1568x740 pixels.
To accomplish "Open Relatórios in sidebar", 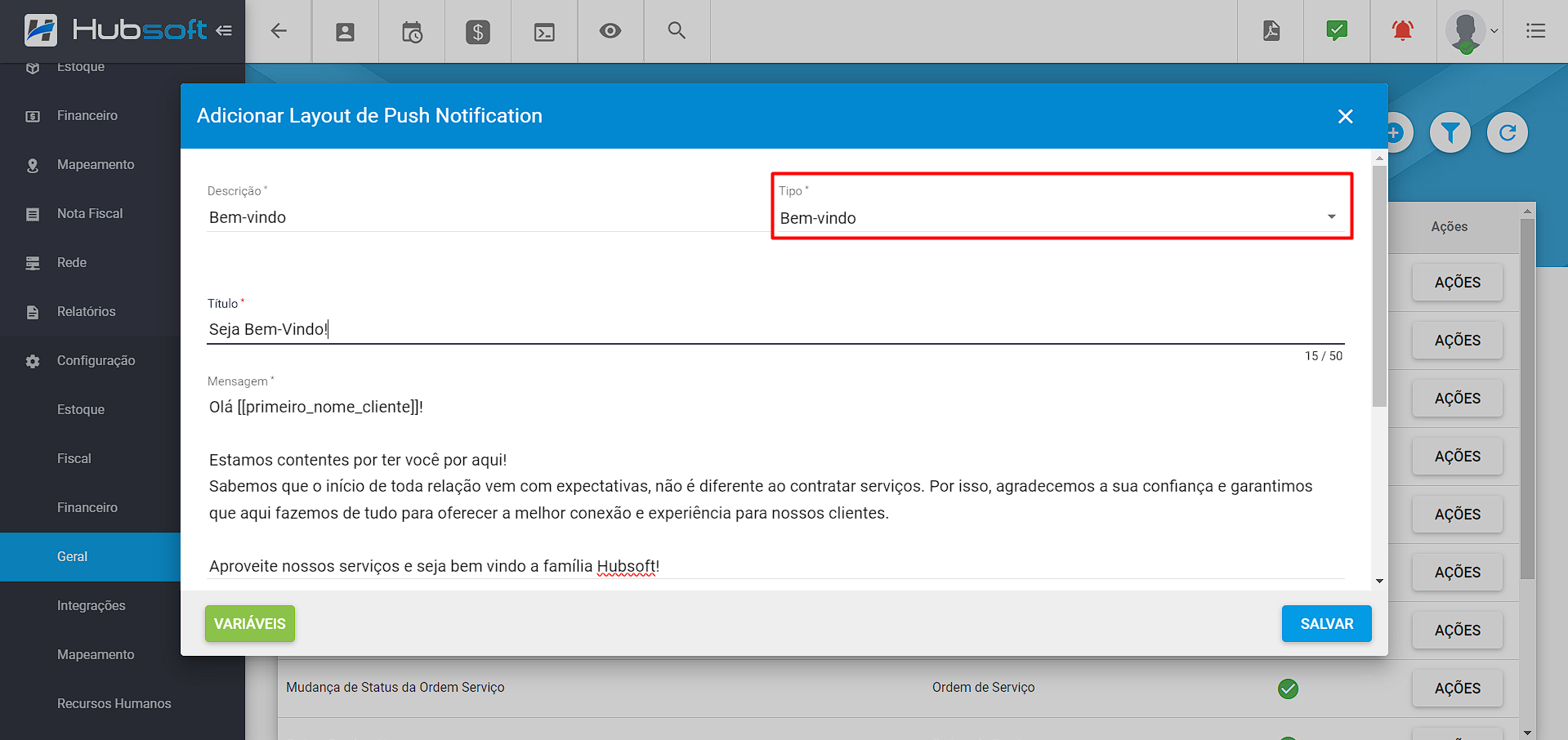I will pos(87,311).
